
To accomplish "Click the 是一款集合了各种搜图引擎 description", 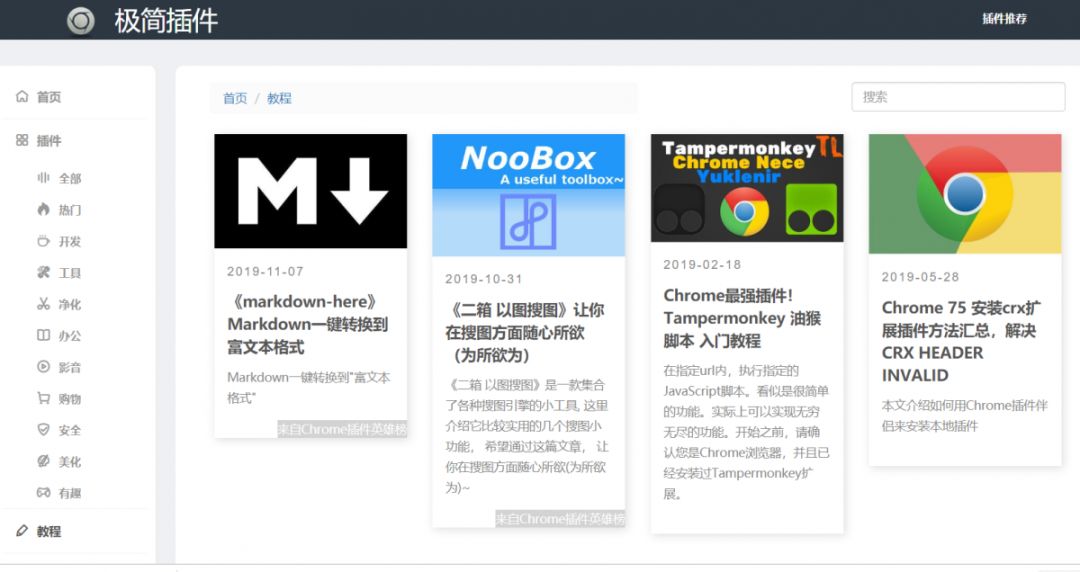I will (x=527, y=436).
